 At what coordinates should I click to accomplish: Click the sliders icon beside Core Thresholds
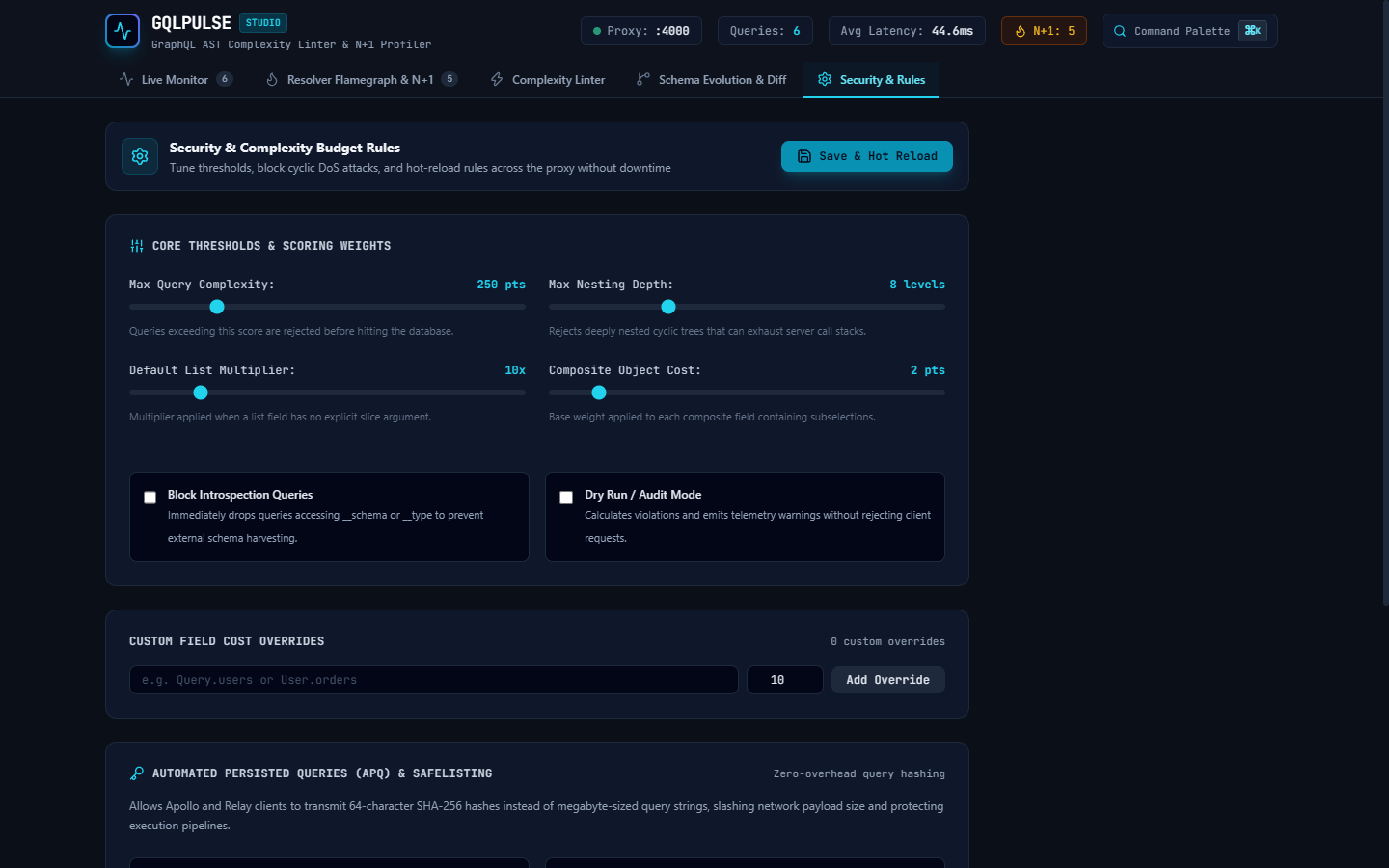(x=137, y=246)
